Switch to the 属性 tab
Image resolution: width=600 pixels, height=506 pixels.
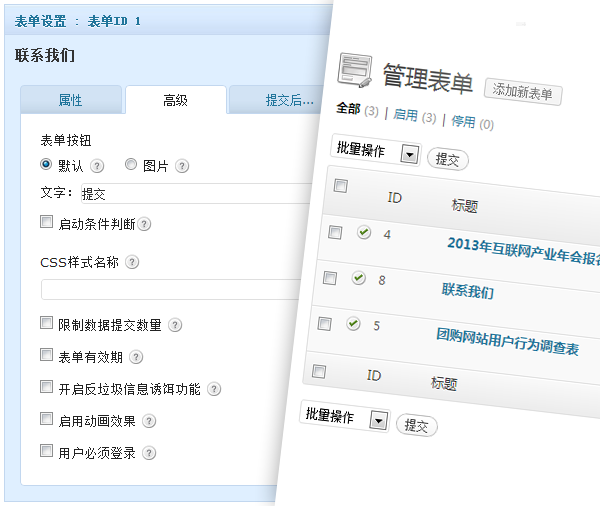coord(71,100)
